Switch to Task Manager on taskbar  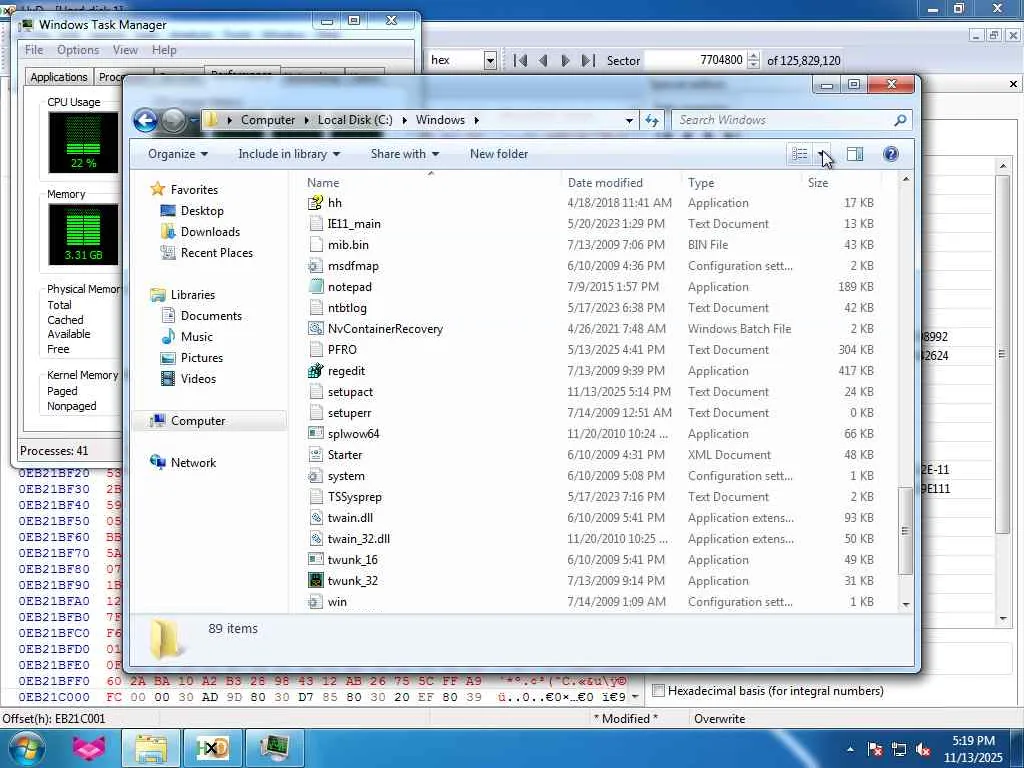(x=274, y=748)
